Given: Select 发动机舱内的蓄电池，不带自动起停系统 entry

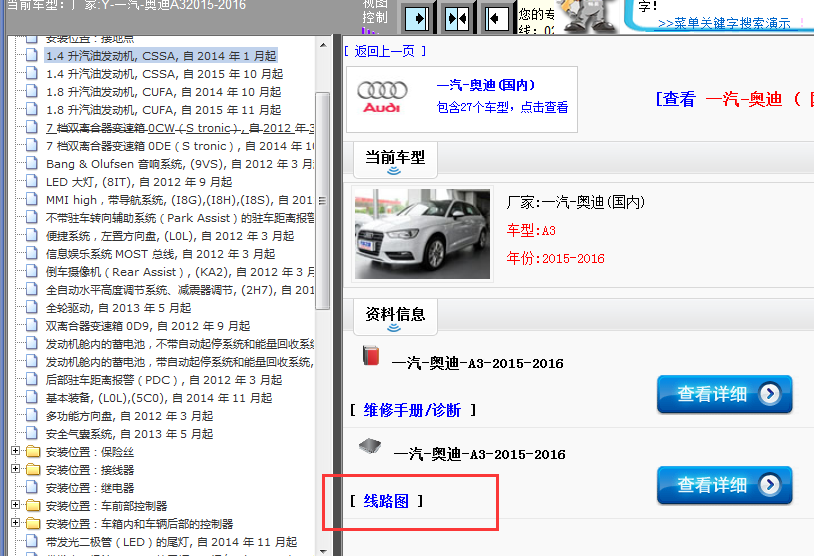Looking at the screenshot, I should 180,344.
